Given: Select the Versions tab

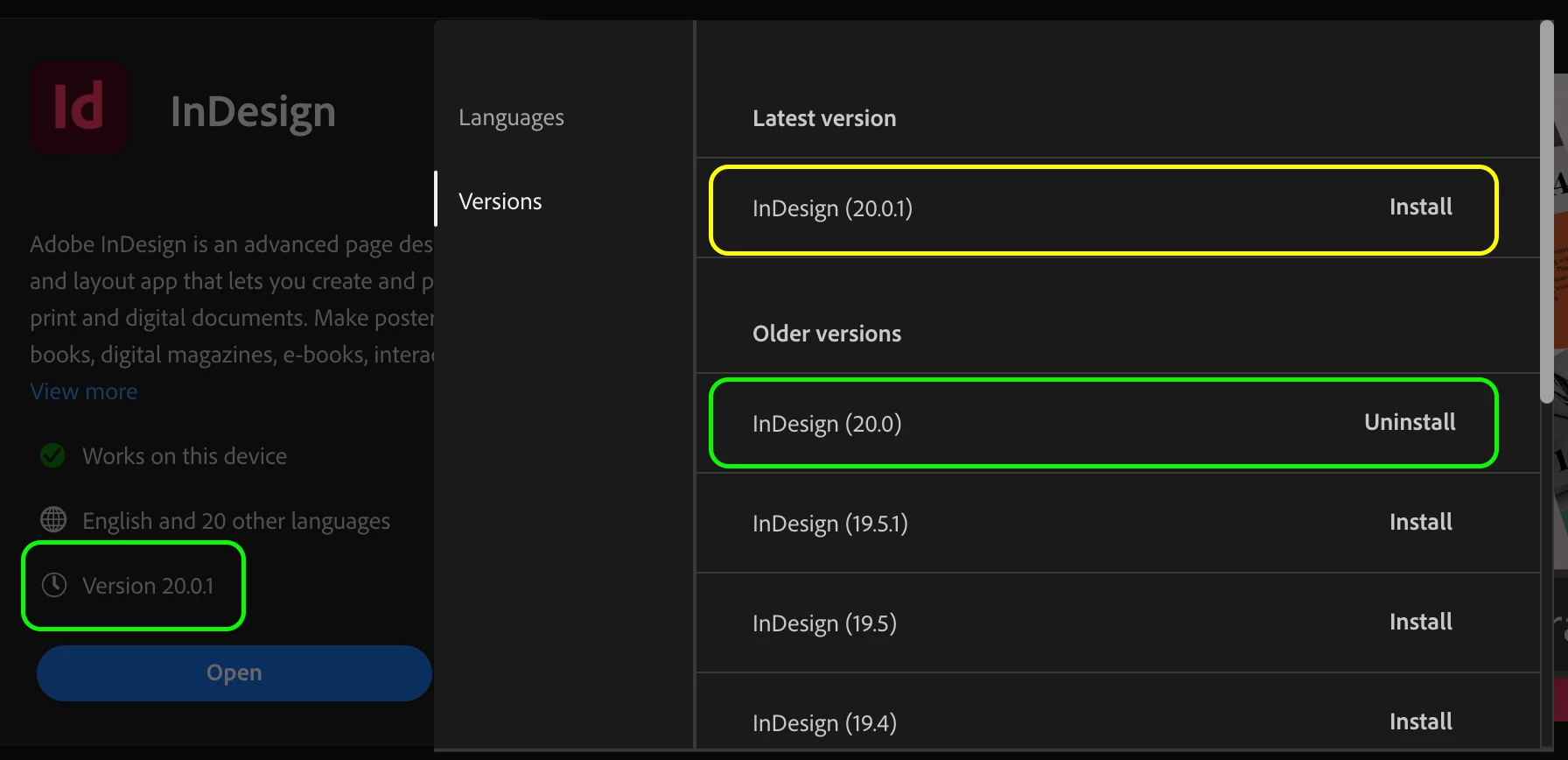Looking at the screenshot, I should point(500,201).
